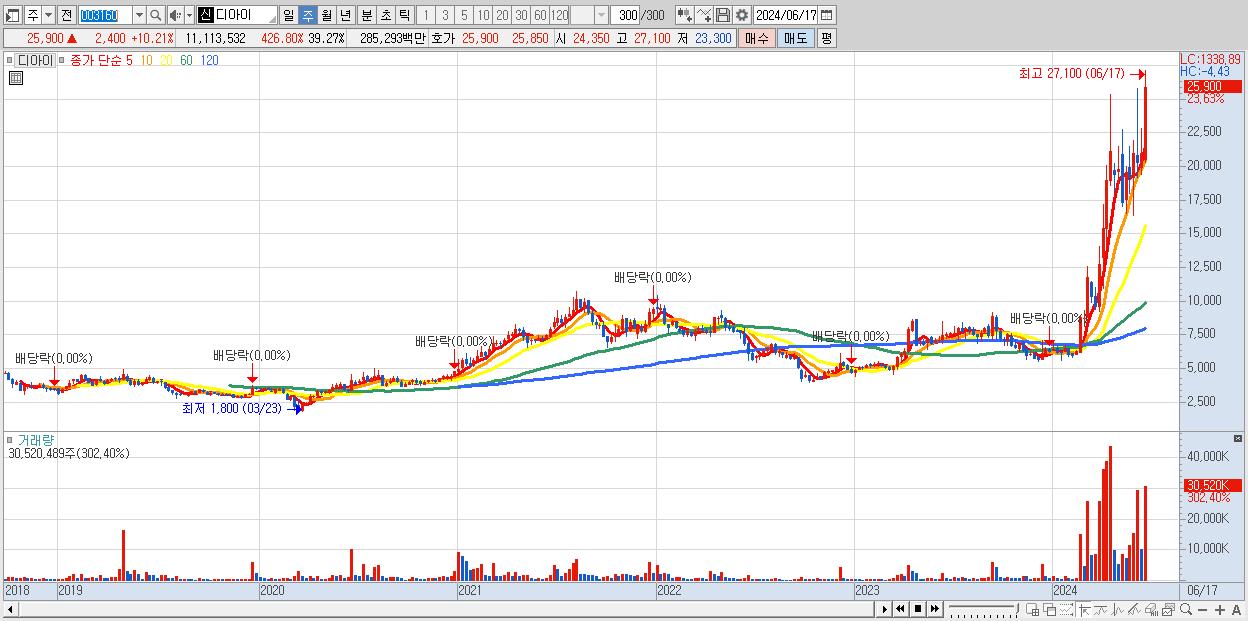Click the line chart analysis icon
1248x621 pixels.
[1101, 610]
